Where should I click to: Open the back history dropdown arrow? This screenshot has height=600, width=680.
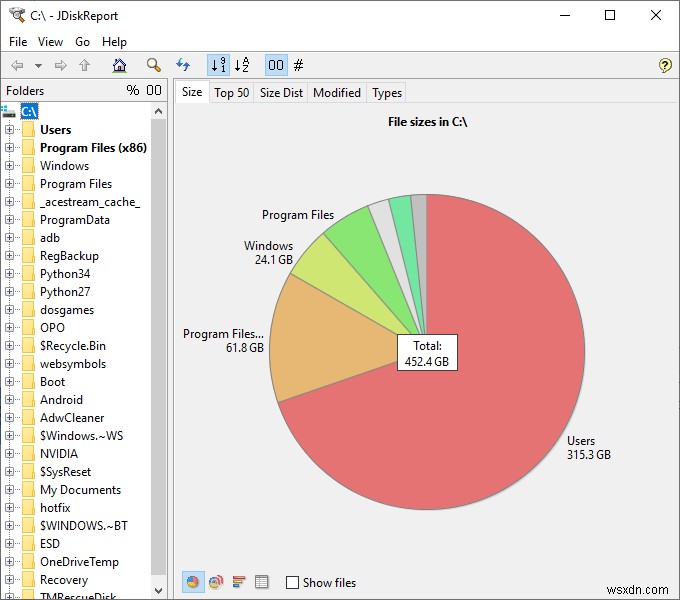point(38,66)
